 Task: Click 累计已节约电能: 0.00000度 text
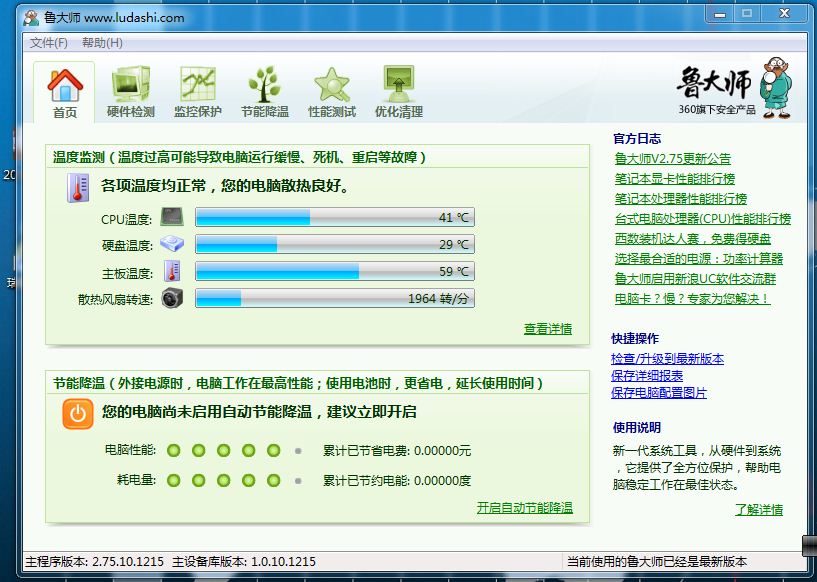coord(397,480)
